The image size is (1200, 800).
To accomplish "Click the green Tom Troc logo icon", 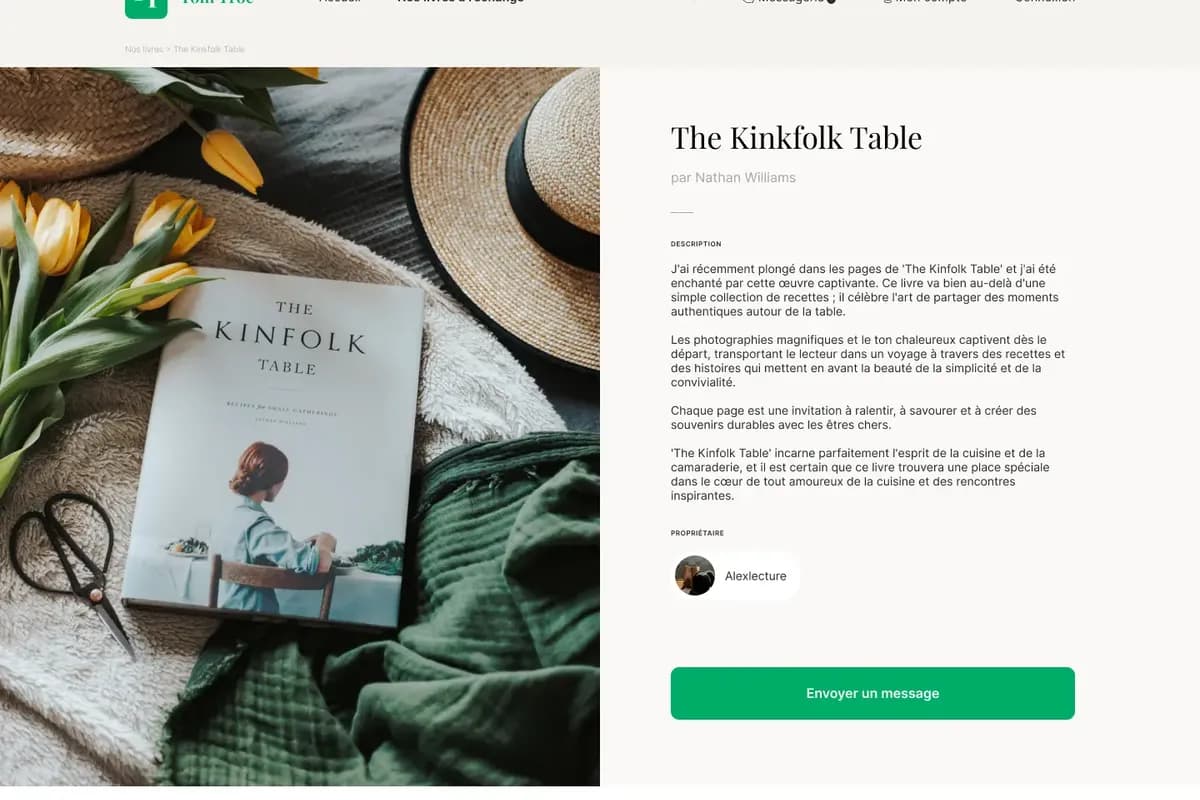I will click(x=146, y=6).
